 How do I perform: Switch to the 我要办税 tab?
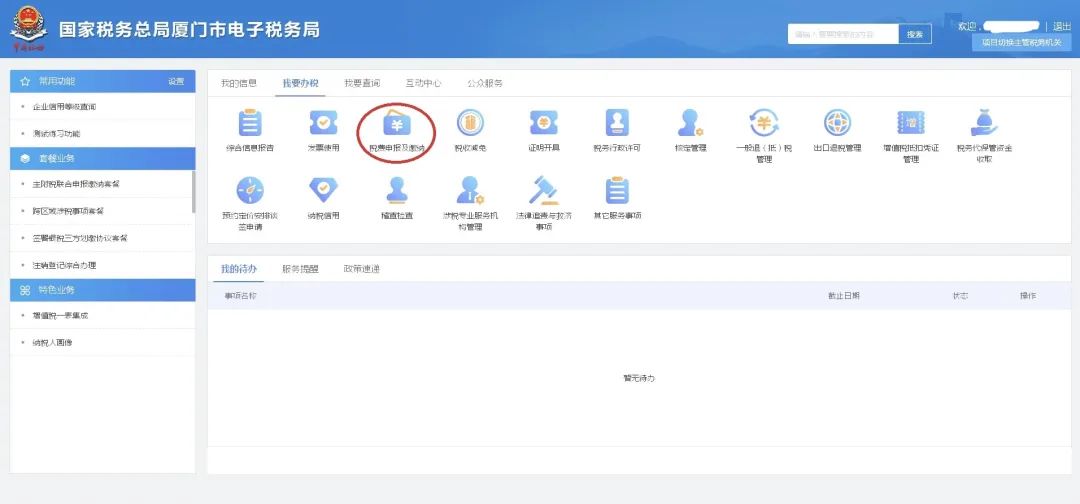(300, 83)
